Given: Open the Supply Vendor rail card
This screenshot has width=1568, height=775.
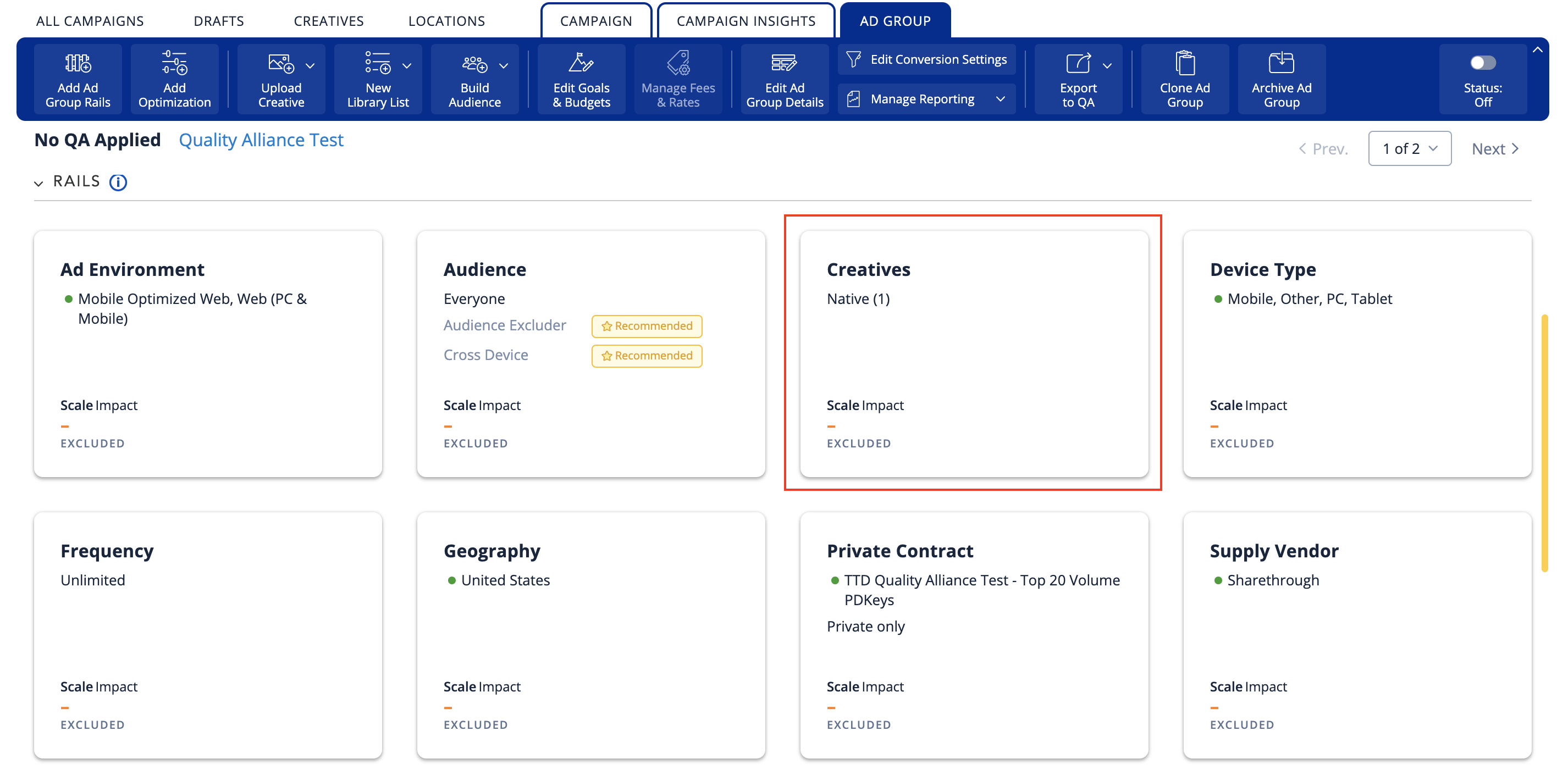Looking at the screenshot, I should click(x=1357, y=635).
